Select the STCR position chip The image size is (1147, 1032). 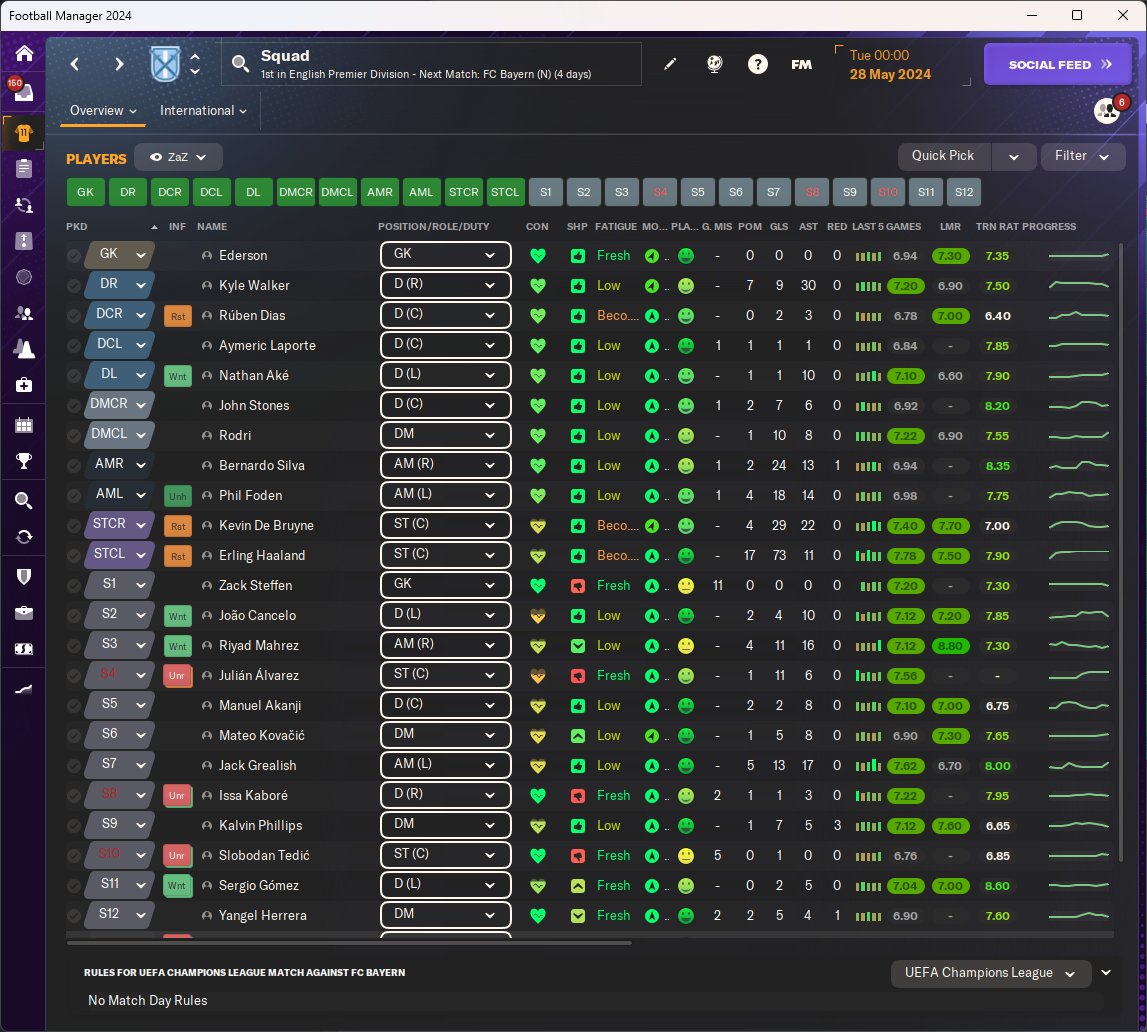pyautogui.click(x=463, y=192)
